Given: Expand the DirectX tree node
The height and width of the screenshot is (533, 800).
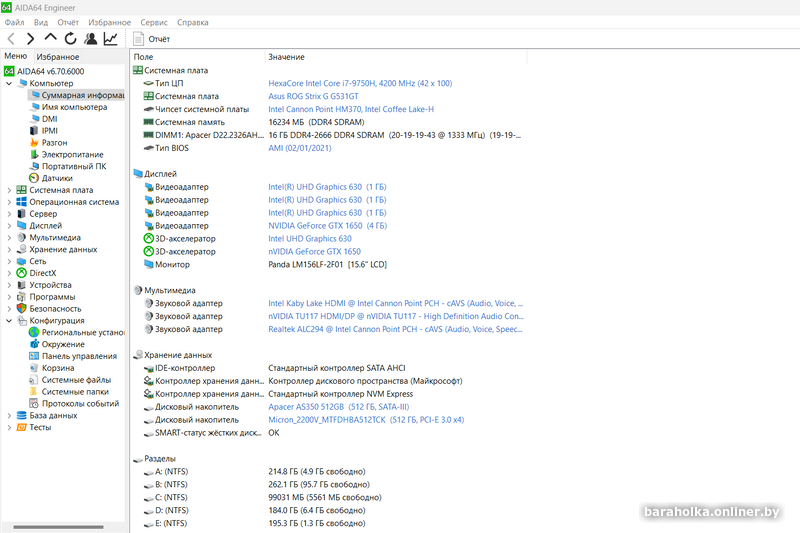Looking at the screenshot, I should click(9, 273).
